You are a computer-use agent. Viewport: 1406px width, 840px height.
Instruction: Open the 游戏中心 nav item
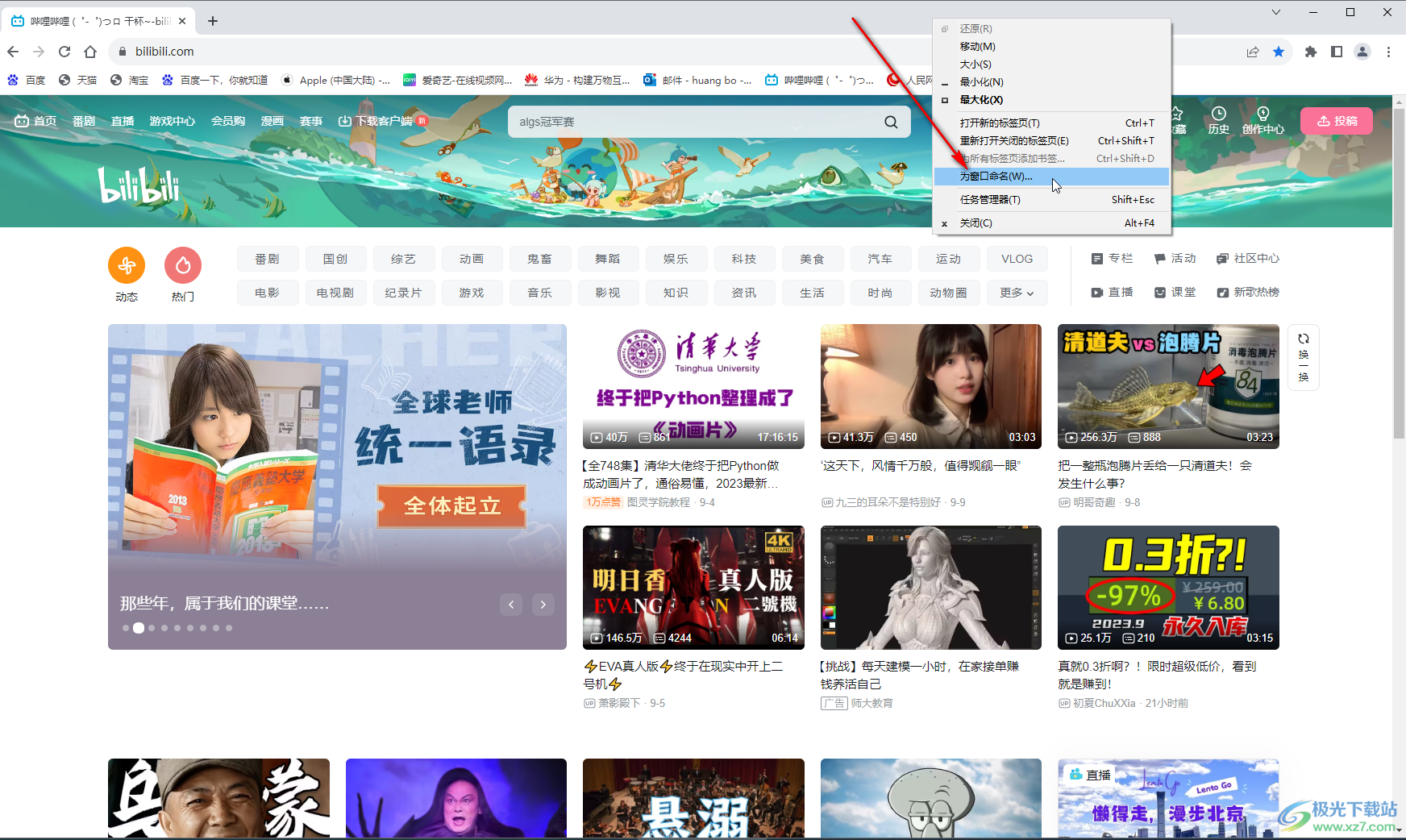pos(173,121)
